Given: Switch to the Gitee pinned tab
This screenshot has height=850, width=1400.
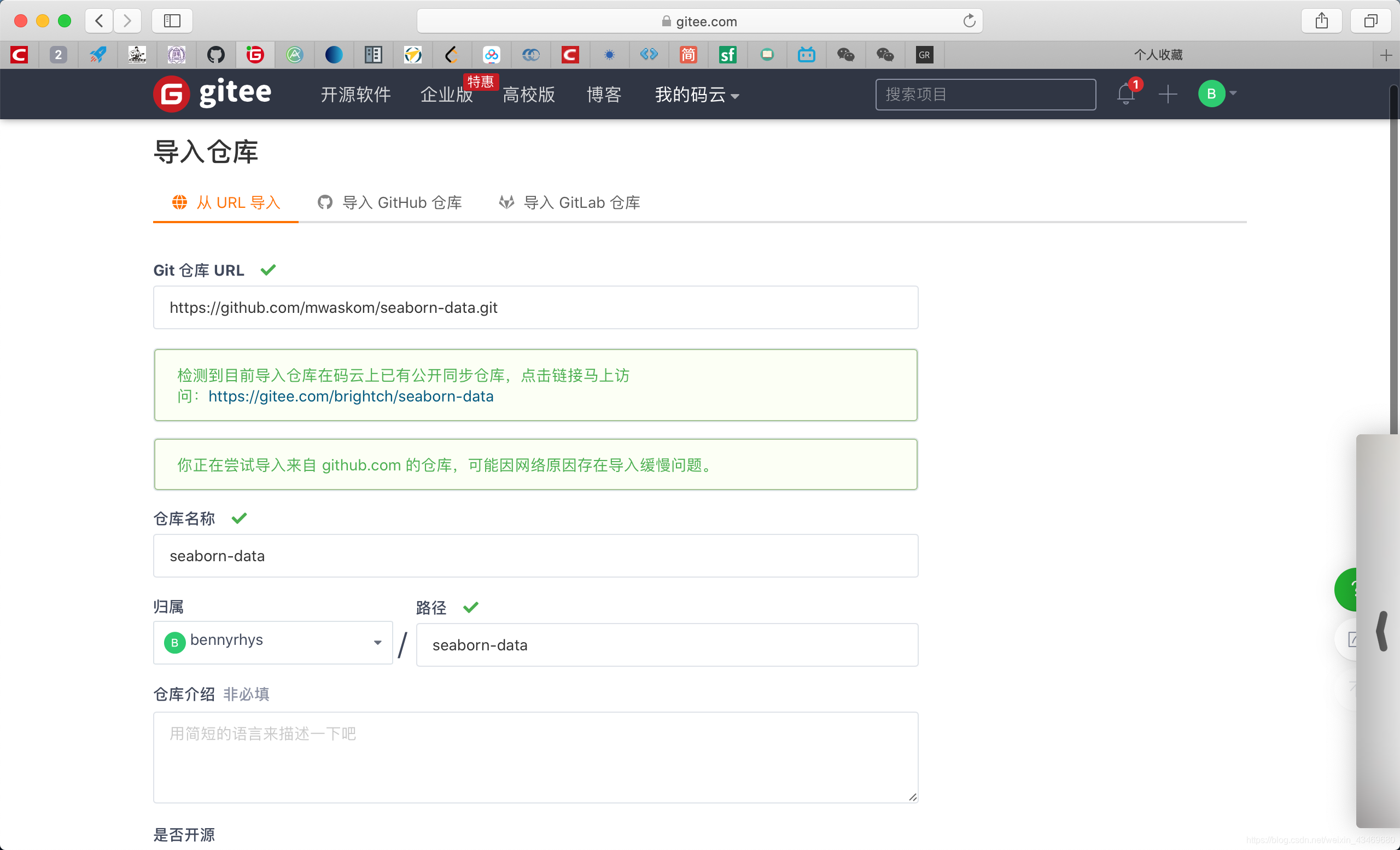Looking at the screenshot, I should (x=255, y=55).
